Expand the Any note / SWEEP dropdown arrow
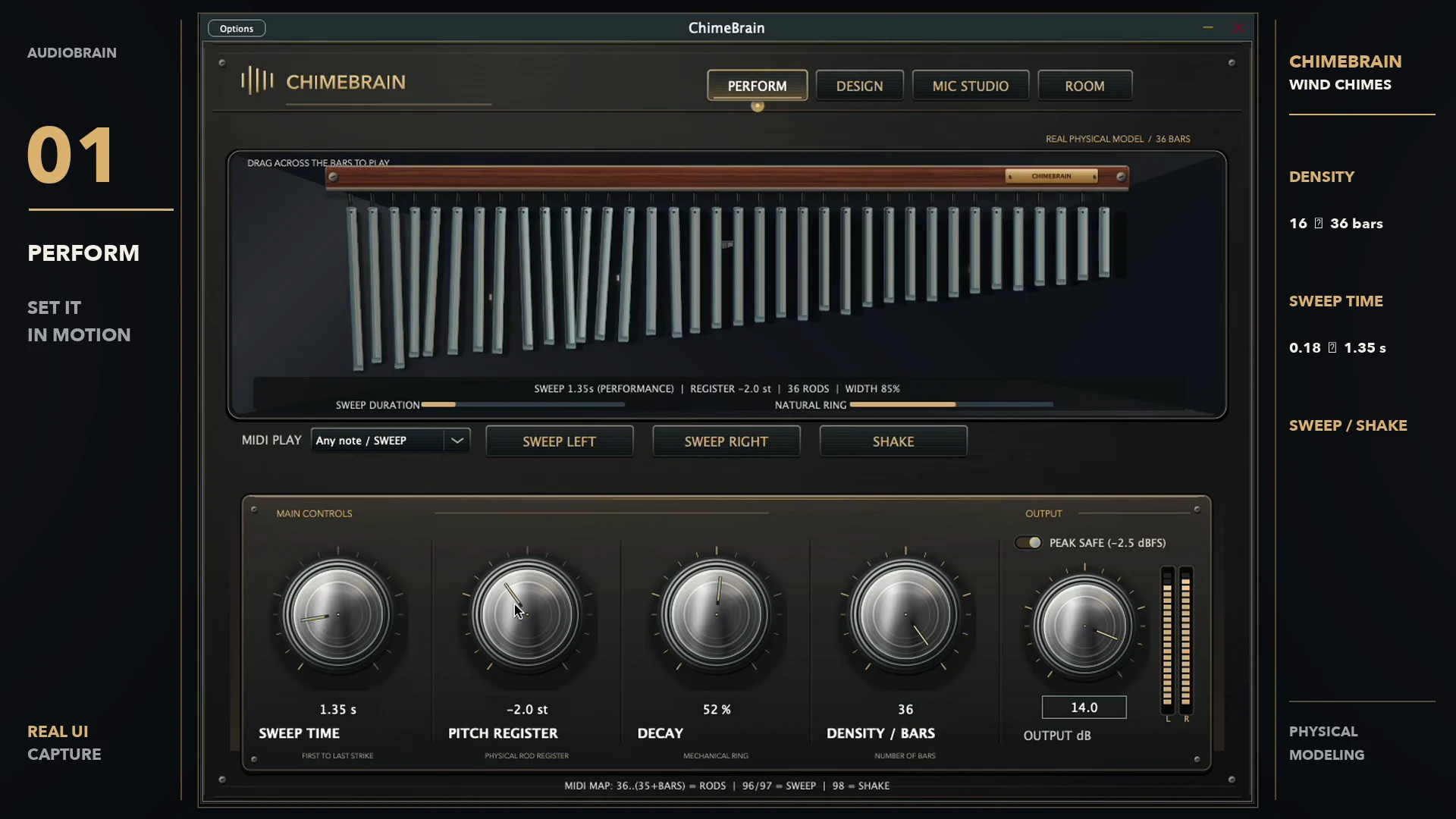The height and width of the screenshot is (819, 1456). click(457, 441)
